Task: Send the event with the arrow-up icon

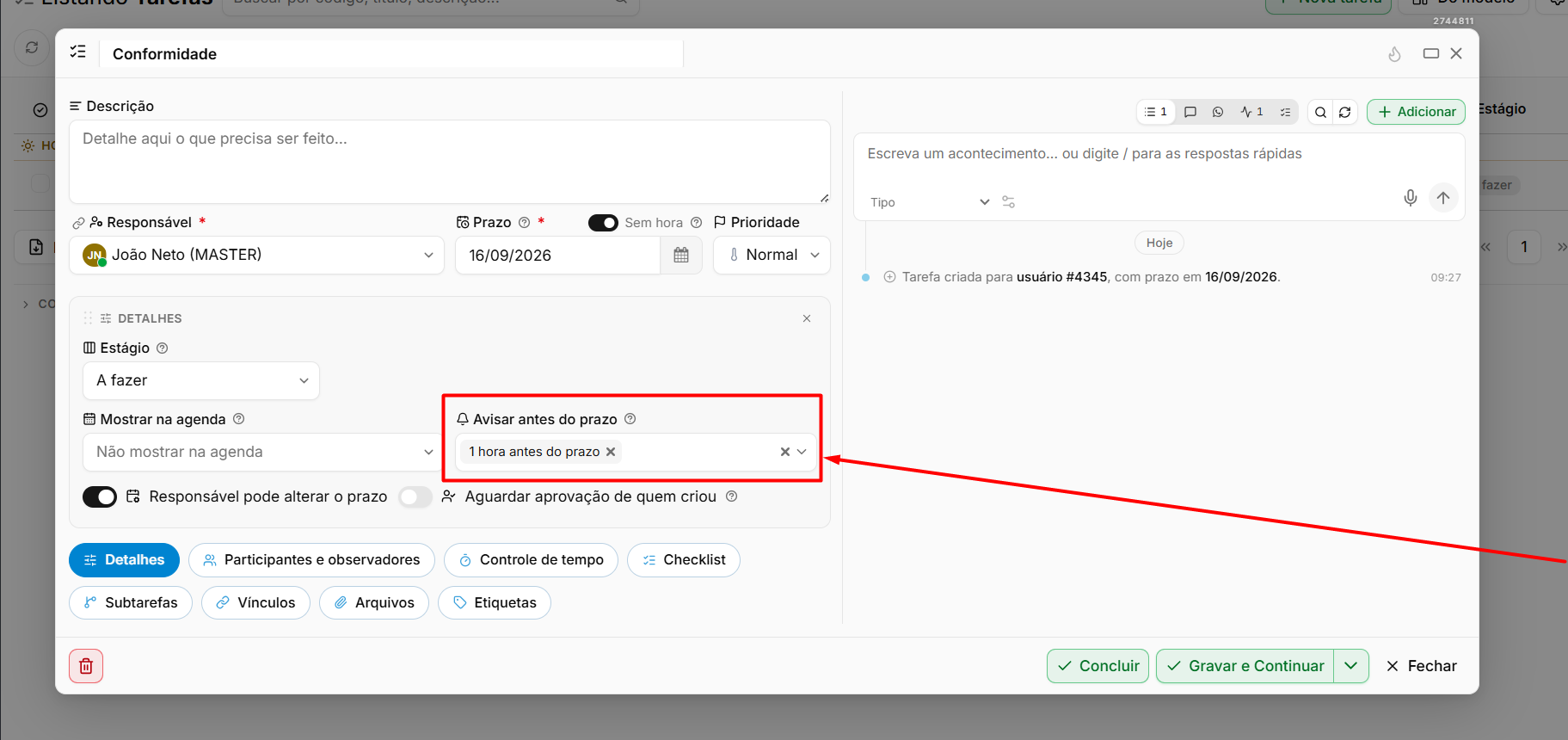Action: point(1443,198)
